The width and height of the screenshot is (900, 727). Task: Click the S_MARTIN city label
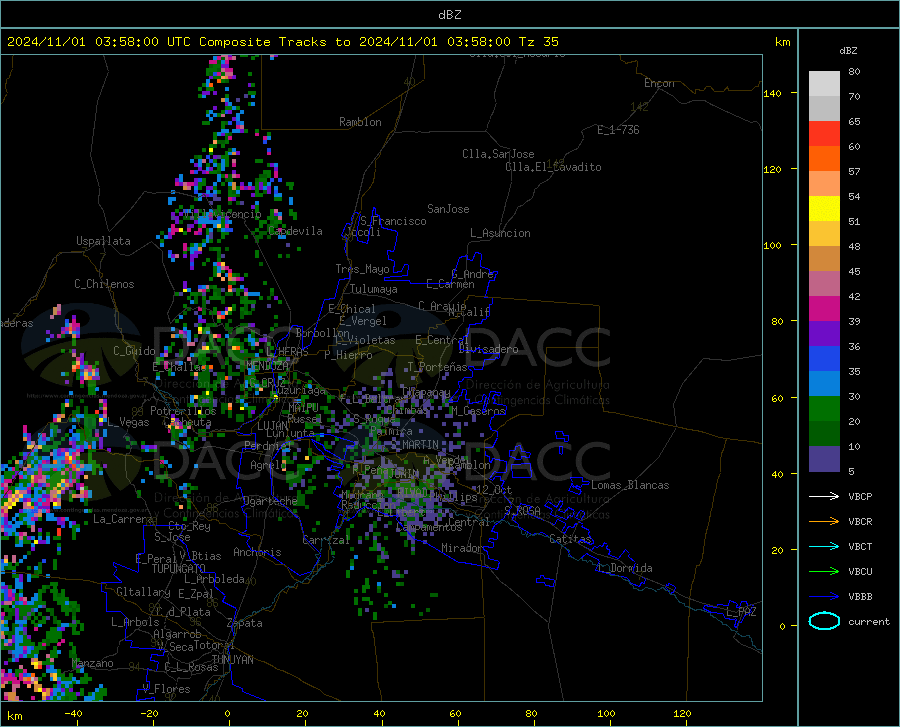click(x=414, y=445)
